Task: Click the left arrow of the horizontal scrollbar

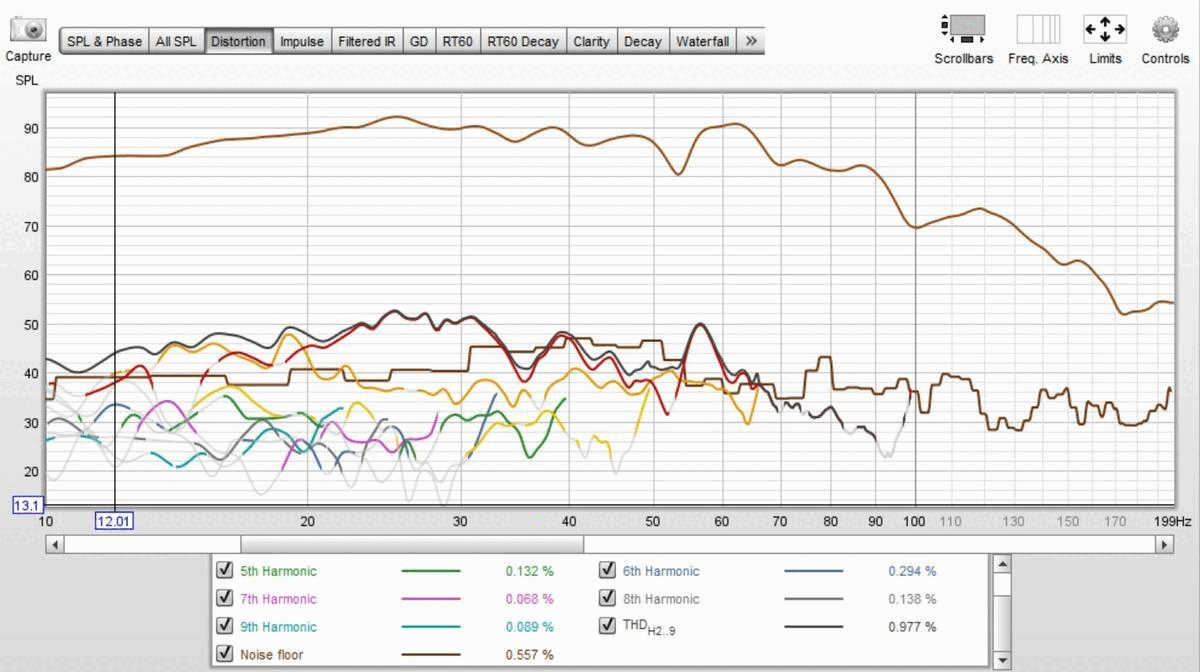Action: [55, 545]
